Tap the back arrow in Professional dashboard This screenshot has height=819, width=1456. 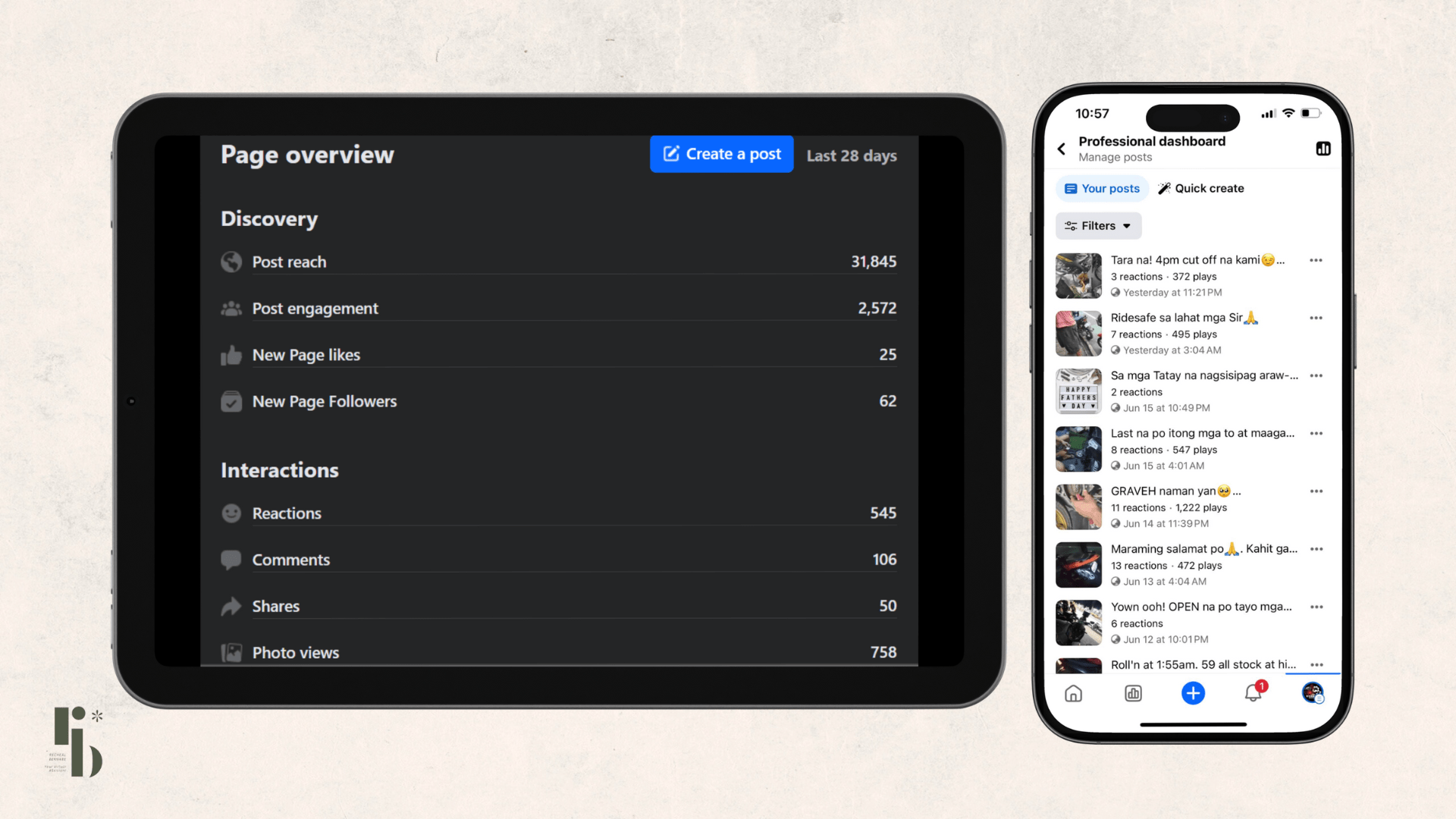point(1062,149)
